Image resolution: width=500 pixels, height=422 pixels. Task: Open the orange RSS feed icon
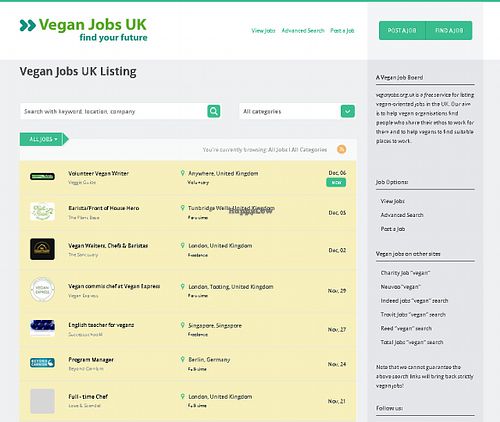[x=341, y=149]
